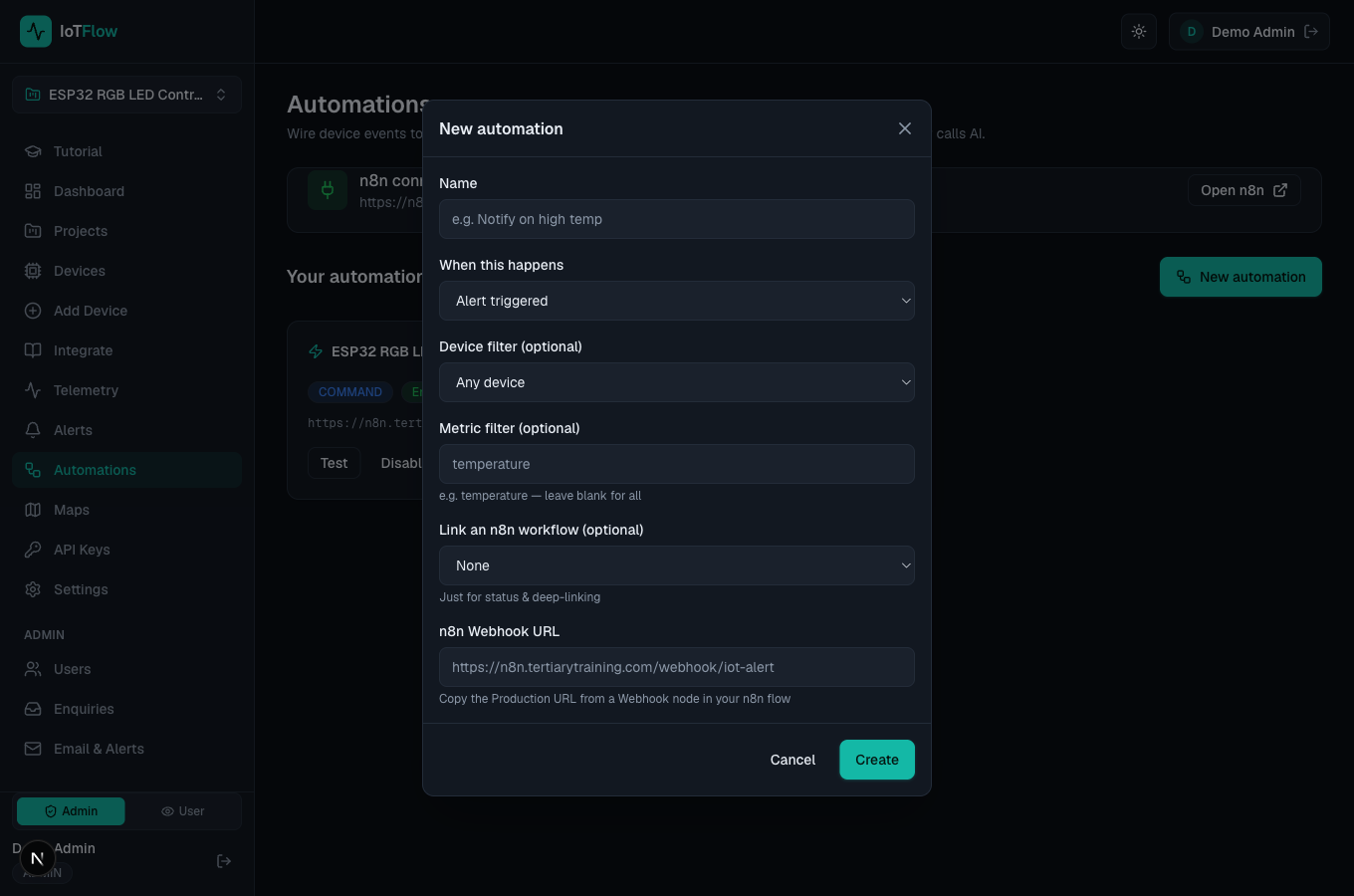Image resolution: width=1354 pixels, height=896 pixels.
Task: Click the Automations workflow icon in sidebar
Action: [33, 470]
